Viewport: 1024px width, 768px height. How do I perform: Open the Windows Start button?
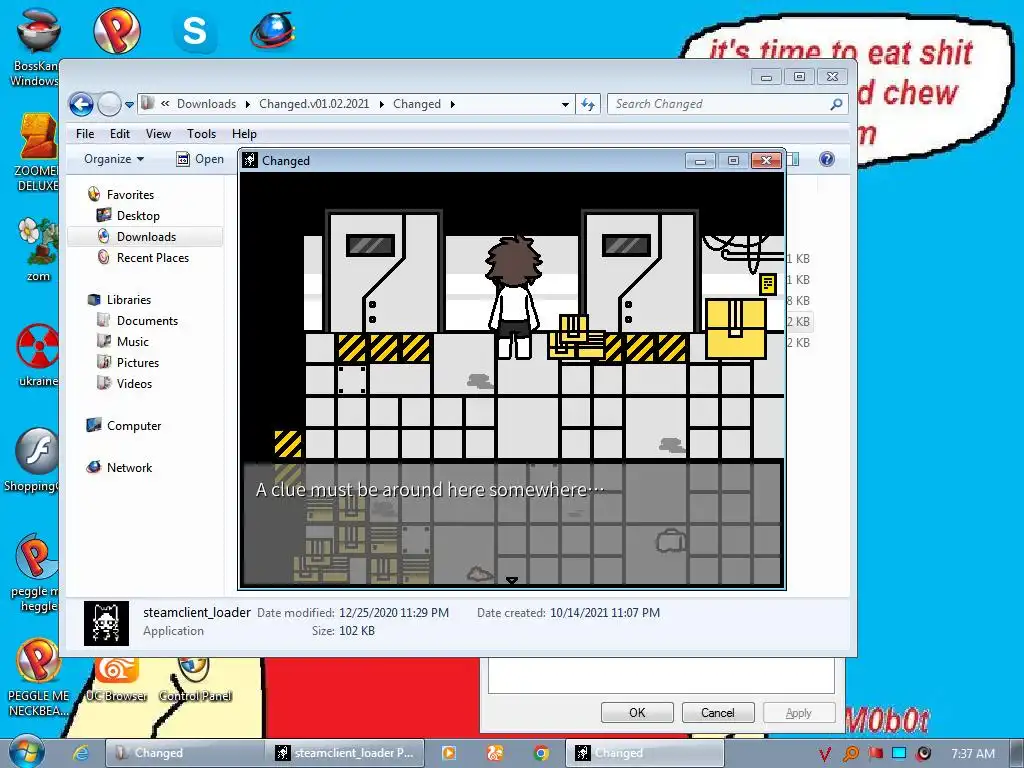tap(27, 752)
